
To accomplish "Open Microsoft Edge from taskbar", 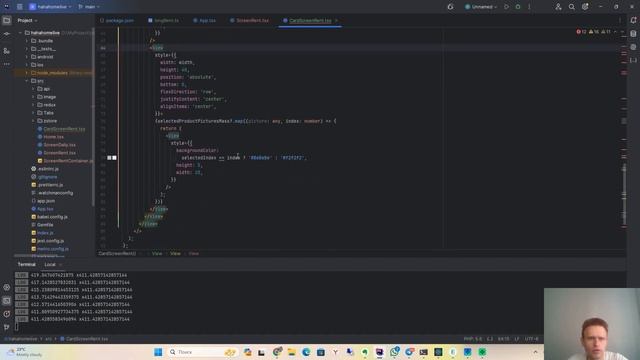I will (x=306, y=352).
